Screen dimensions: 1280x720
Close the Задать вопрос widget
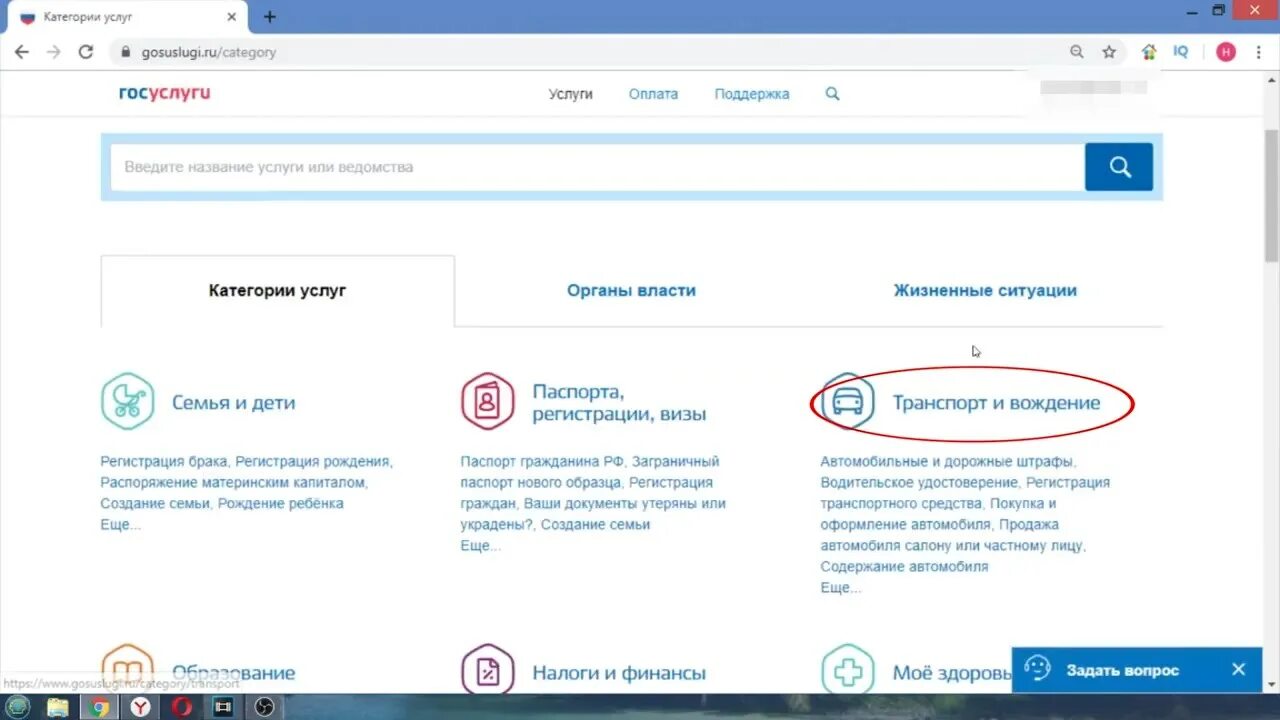(1238, 669)
